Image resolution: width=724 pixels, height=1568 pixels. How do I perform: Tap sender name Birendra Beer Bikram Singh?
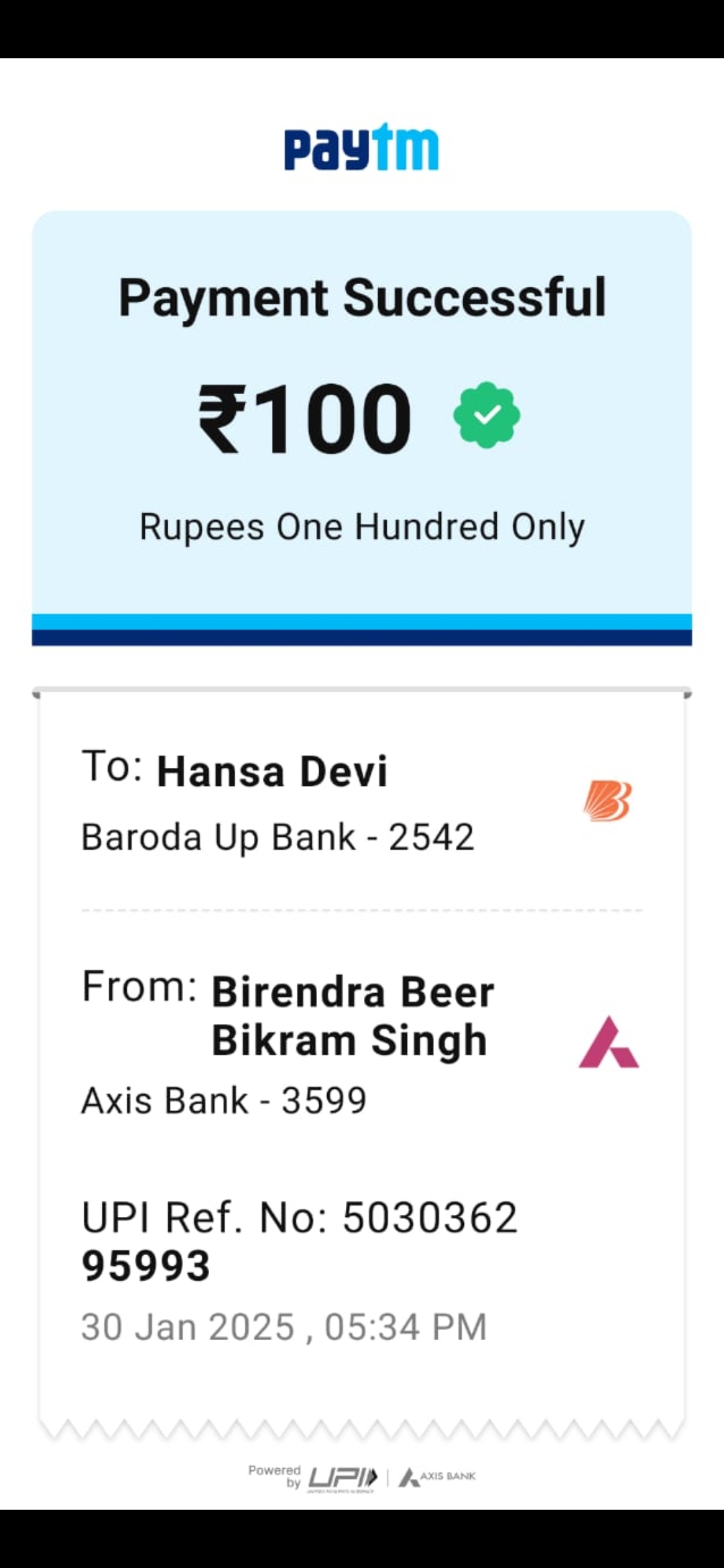(x=353, y=1016)
